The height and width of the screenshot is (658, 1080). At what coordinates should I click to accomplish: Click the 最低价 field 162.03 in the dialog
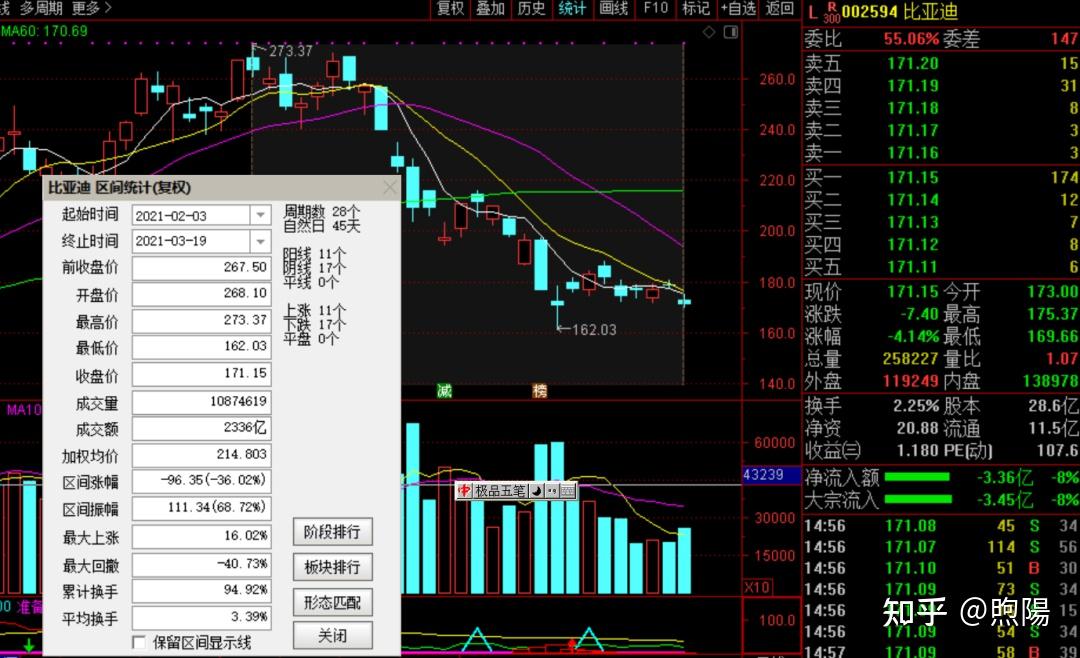coord(201,347)
